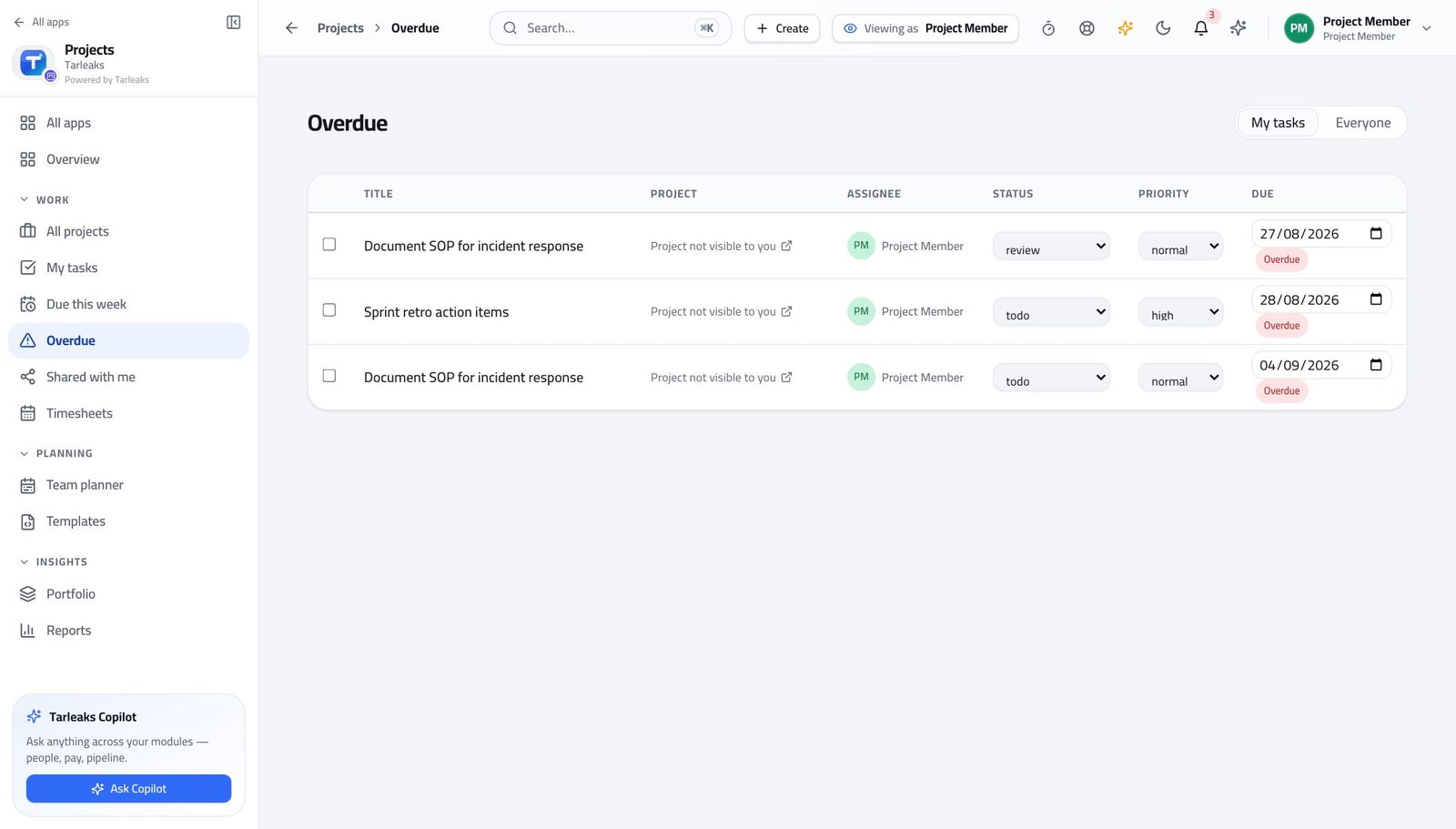Open Document SOP task title in review row
The width and height of the screenshot is (1456, 829).
tap(473, 246)
